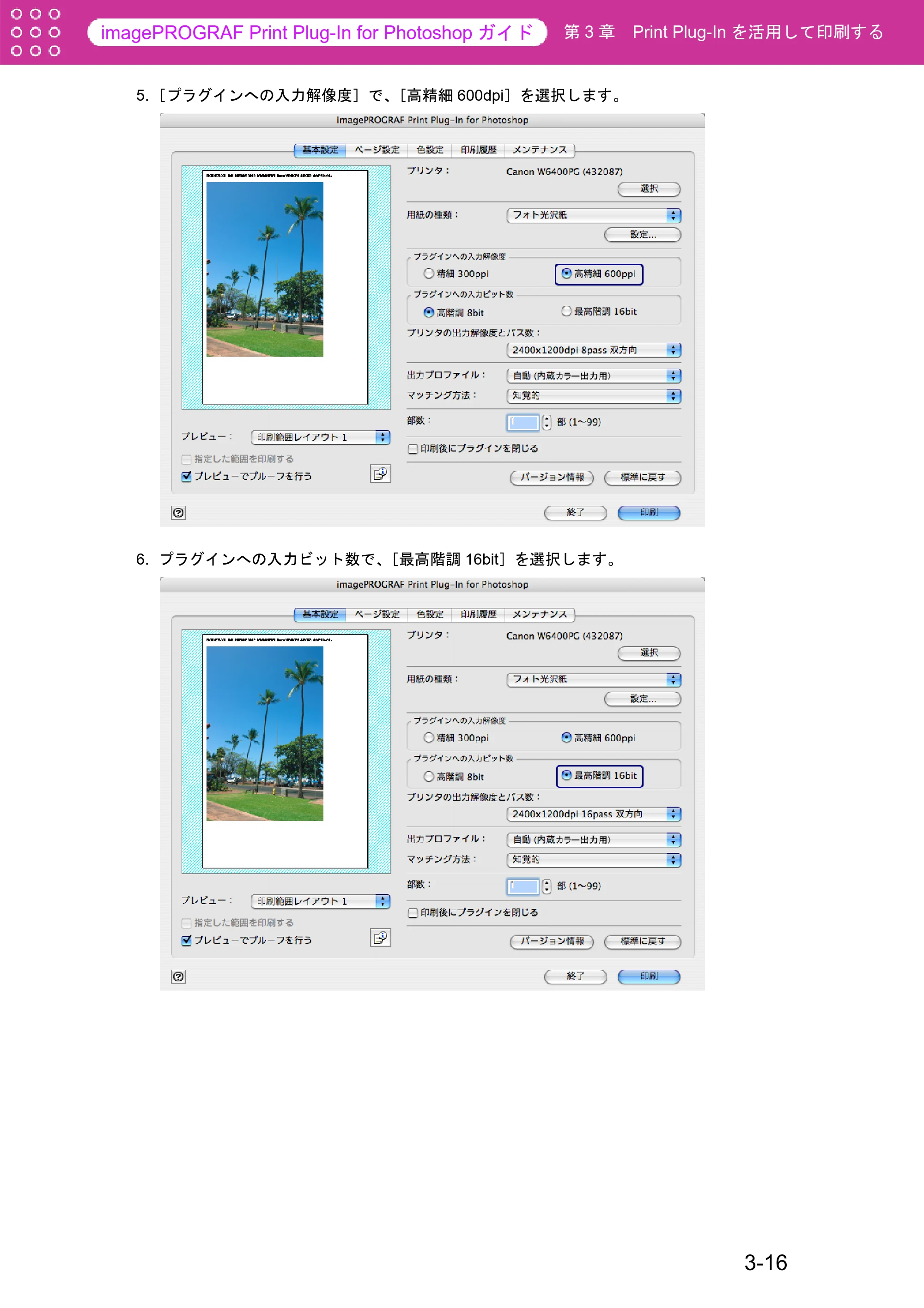Select 精細 300ppi radio in upper dialog
This screenshot has width=924, height=1308.
pos(428,274)
